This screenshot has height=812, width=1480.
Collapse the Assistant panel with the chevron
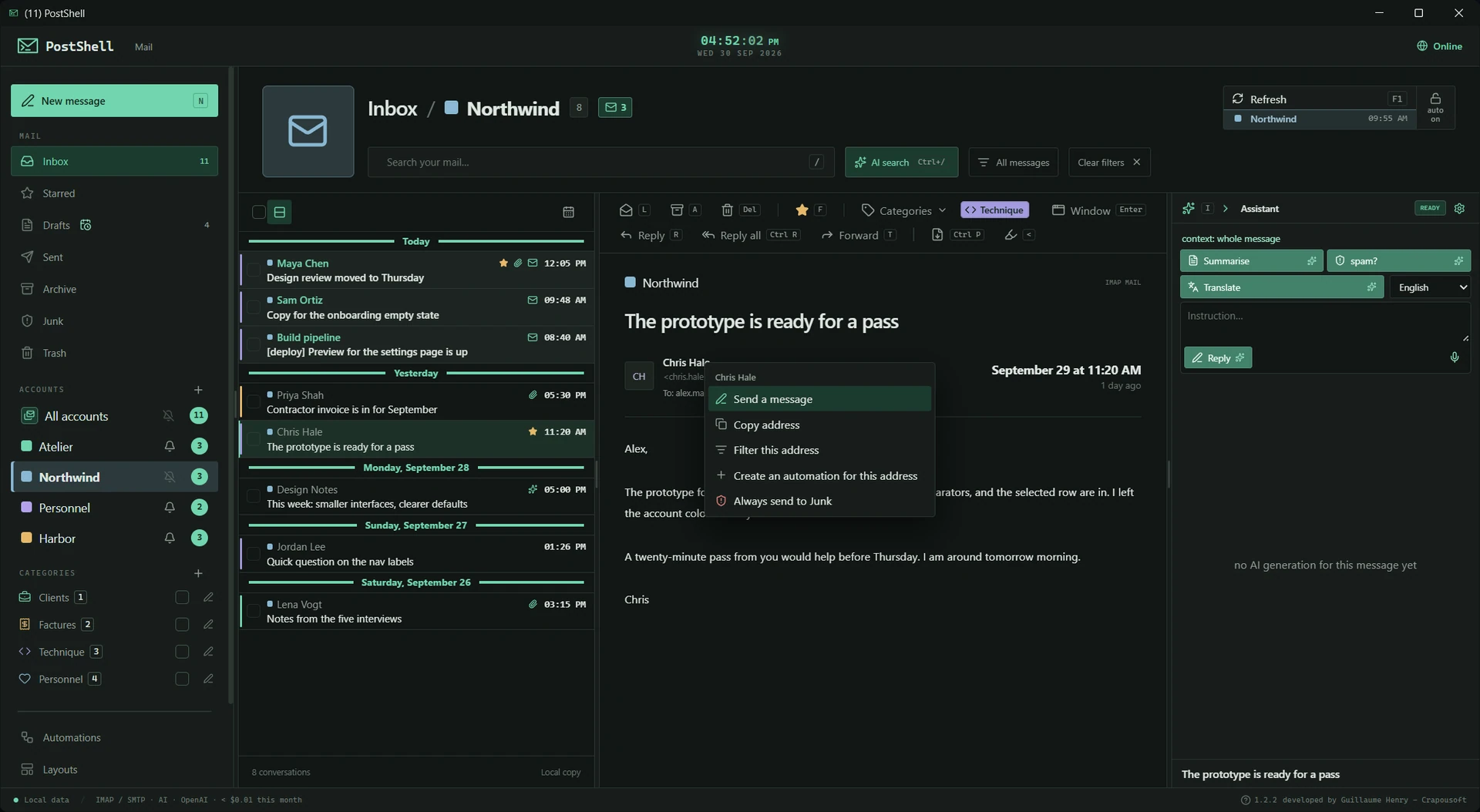(1225, 209)
